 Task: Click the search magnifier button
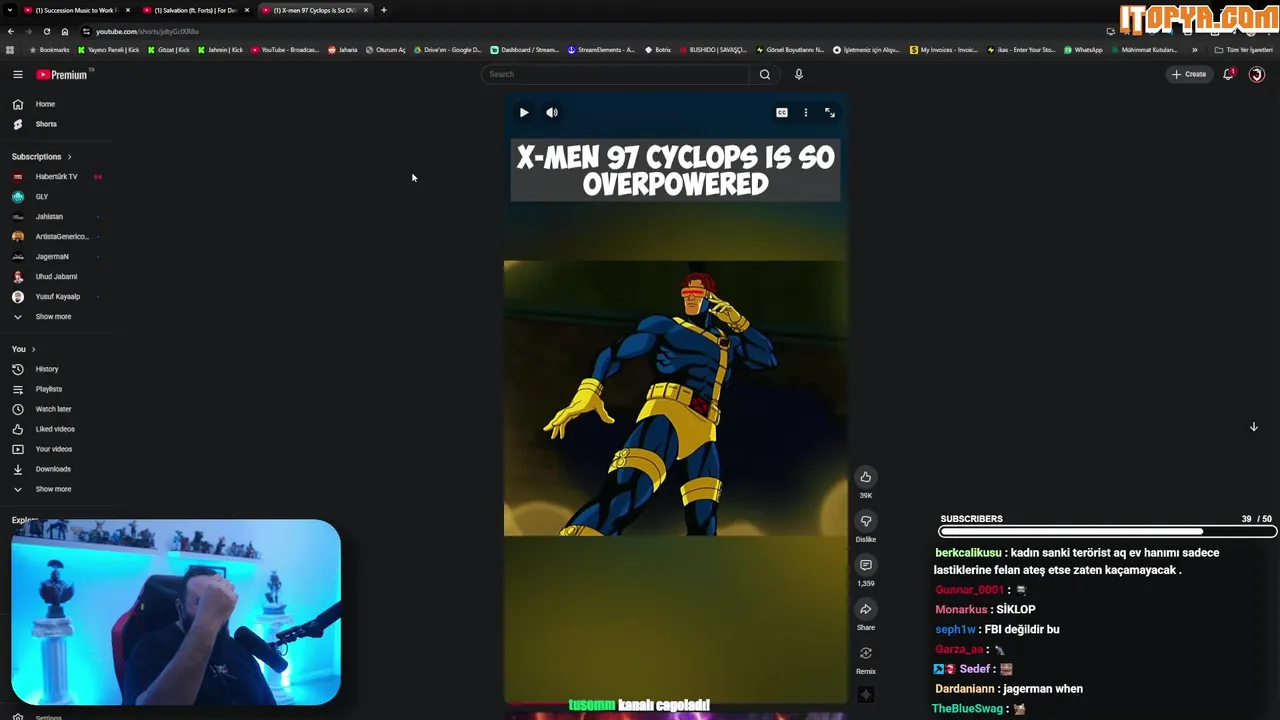point(765,74)
